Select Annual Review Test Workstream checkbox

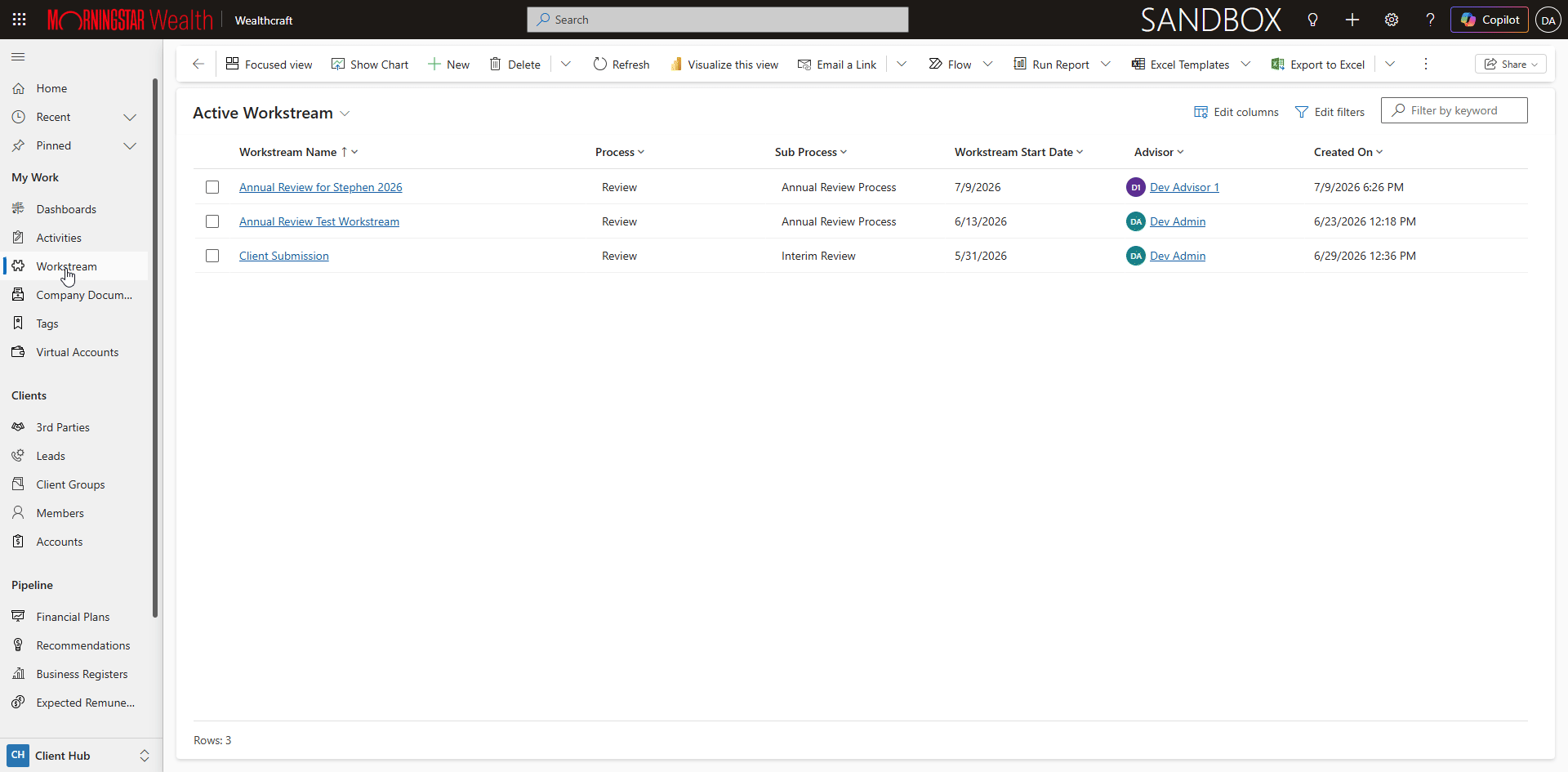point(212,221)
